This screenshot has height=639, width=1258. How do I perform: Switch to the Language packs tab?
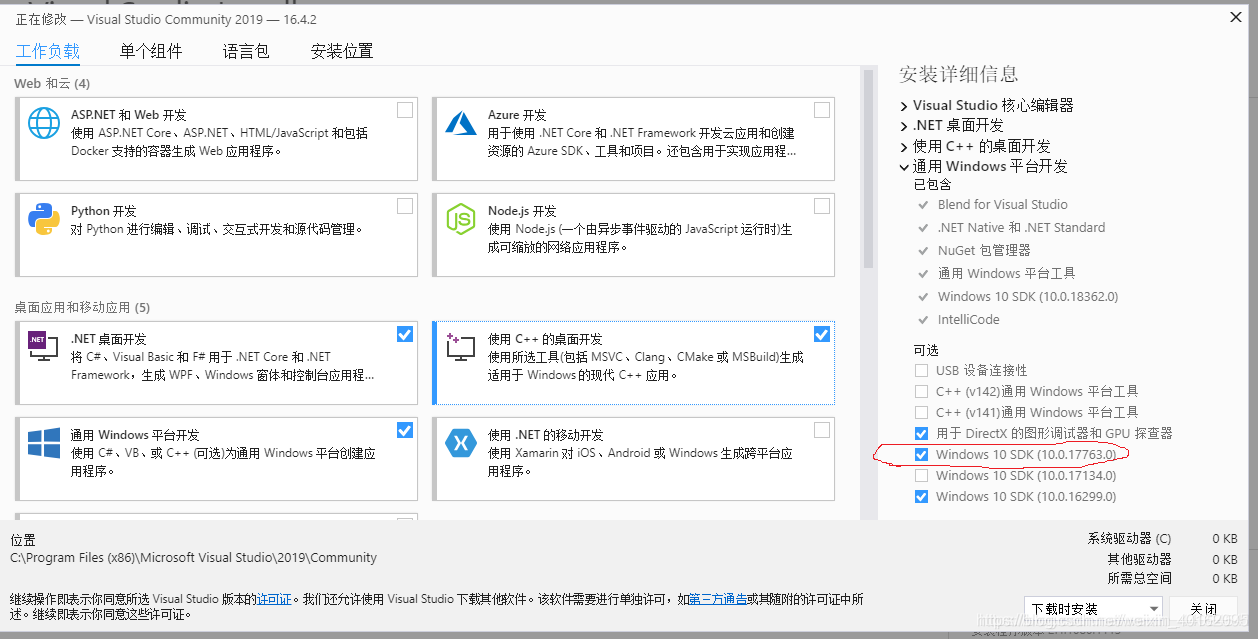[x=246, y=51]
